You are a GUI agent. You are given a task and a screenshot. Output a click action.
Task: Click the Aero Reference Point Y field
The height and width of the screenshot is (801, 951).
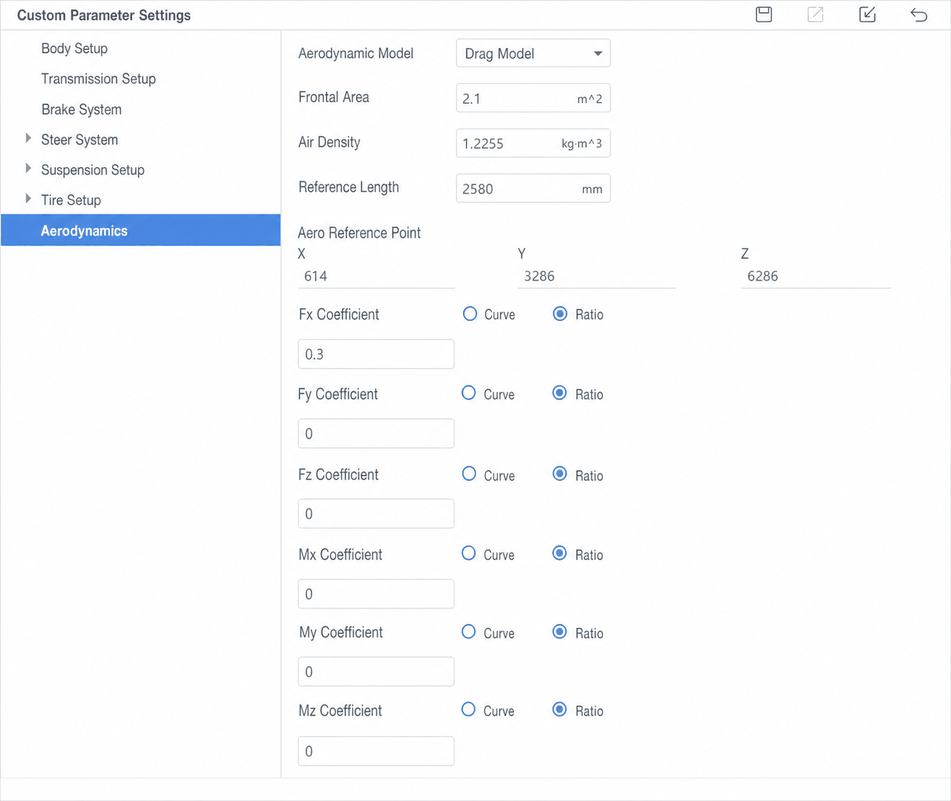click(597, 276)
